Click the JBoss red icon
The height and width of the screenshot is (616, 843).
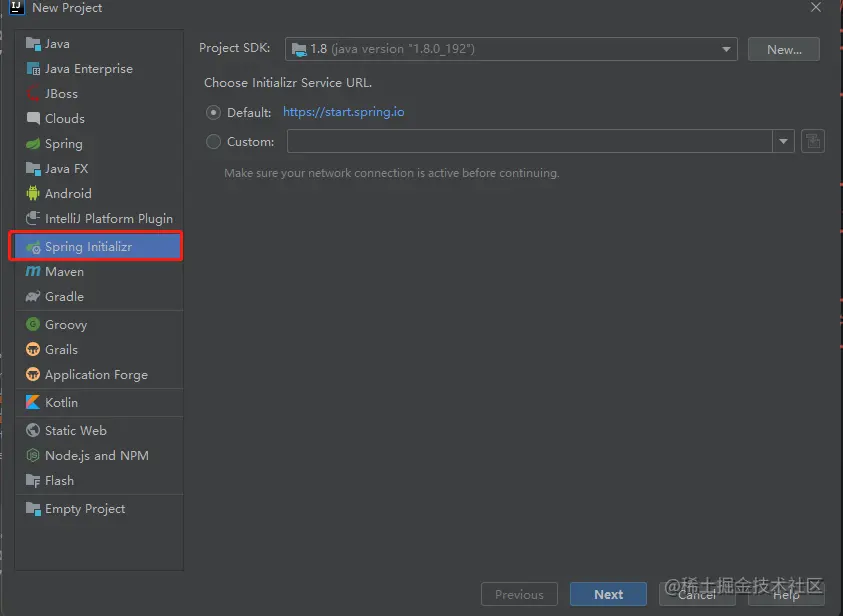(33, 94)
